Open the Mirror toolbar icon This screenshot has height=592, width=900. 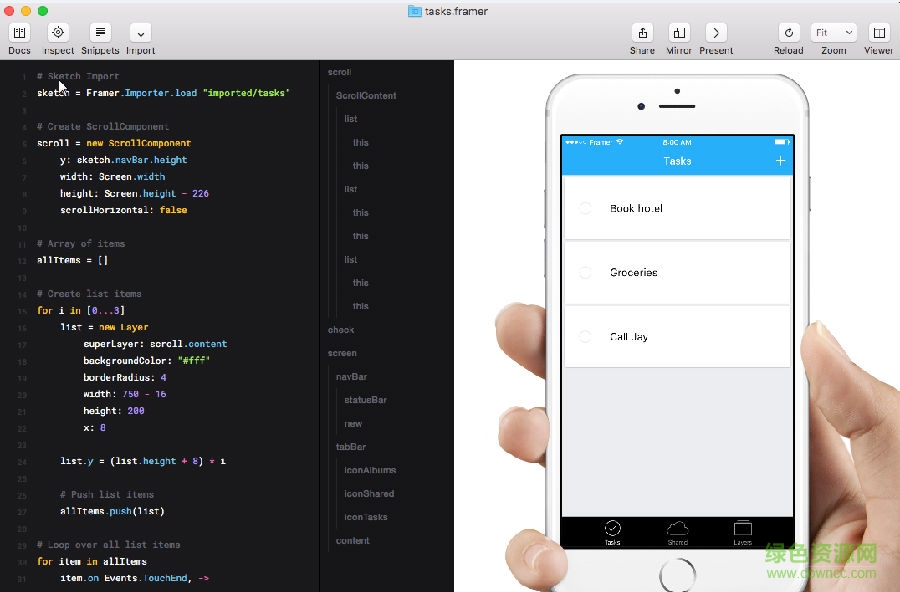tap(679, 33)
